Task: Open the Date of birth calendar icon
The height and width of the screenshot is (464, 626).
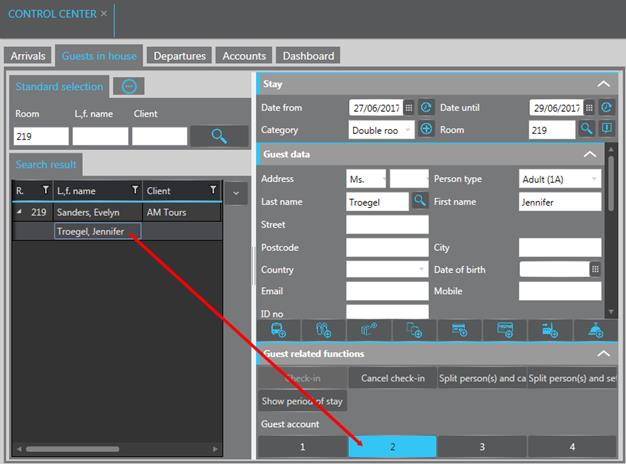Action: point(595,269)
